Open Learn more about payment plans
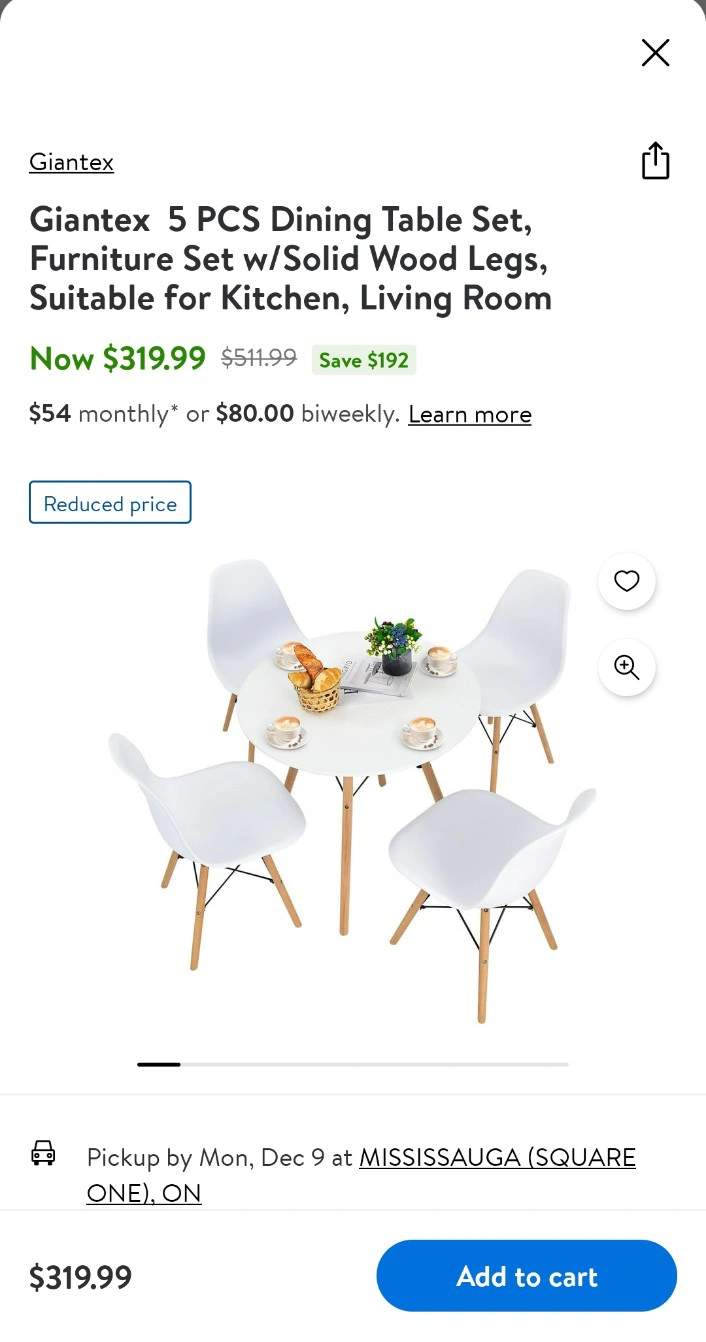This screenshot has height=1342, width=706. point(470,414)
